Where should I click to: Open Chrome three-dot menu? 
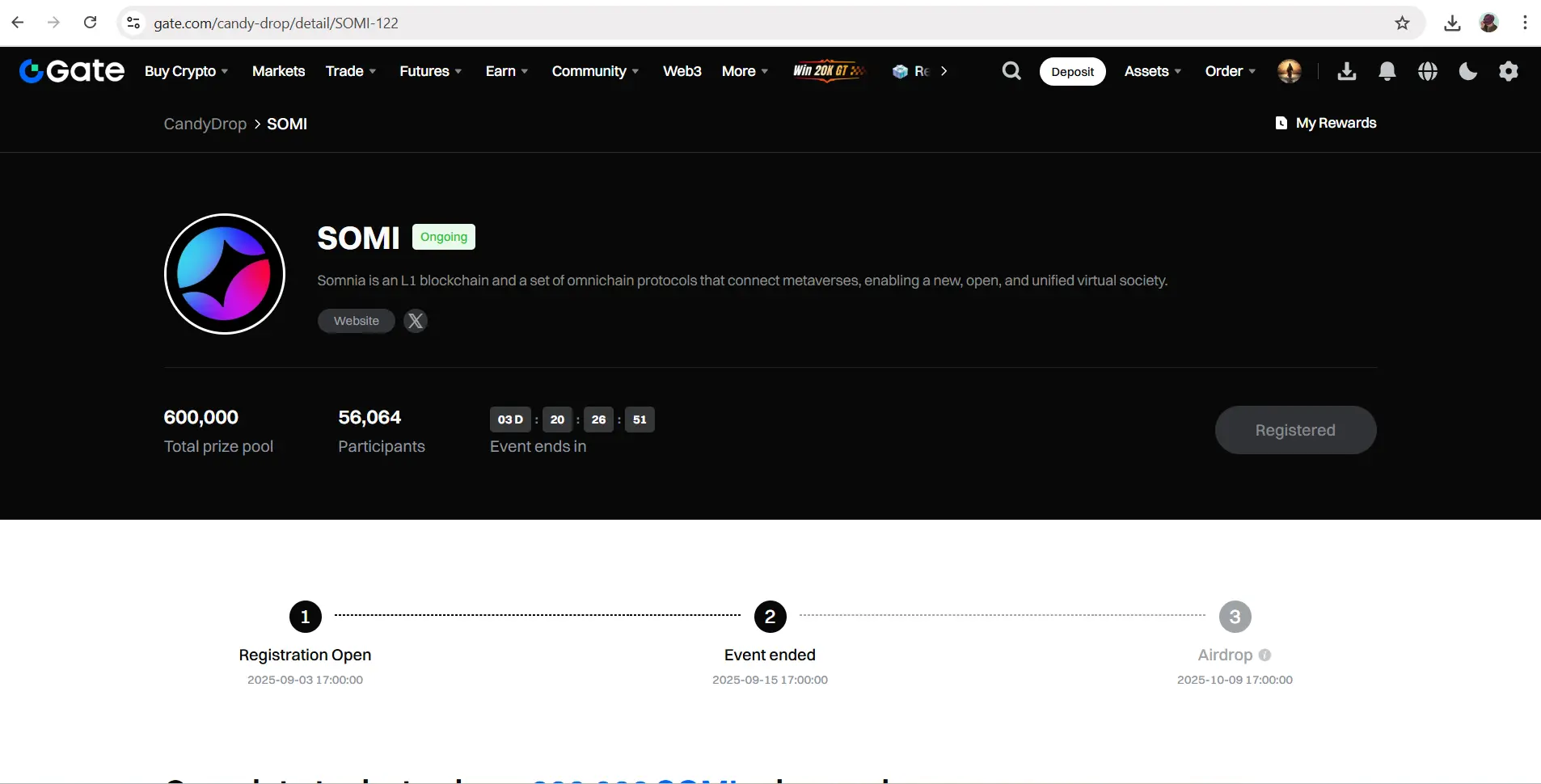[1525, 23]
